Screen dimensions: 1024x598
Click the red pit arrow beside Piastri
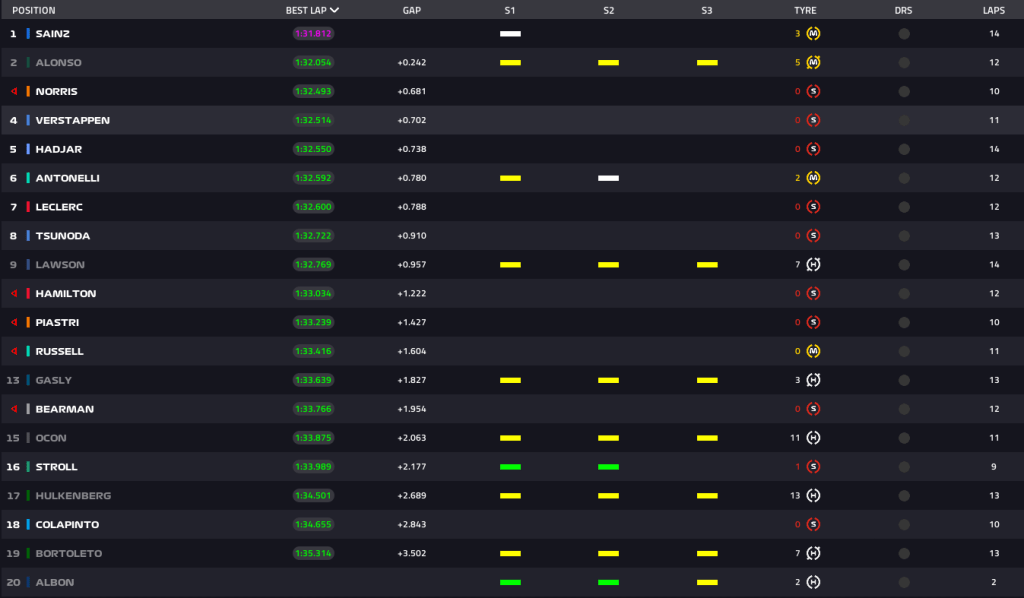(x=14, y=323)
